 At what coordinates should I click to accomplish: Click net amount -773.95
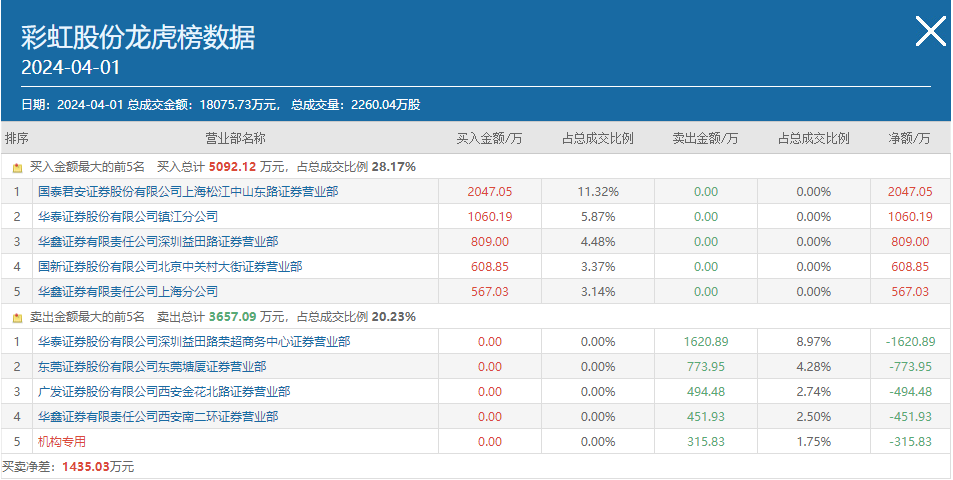910,366
